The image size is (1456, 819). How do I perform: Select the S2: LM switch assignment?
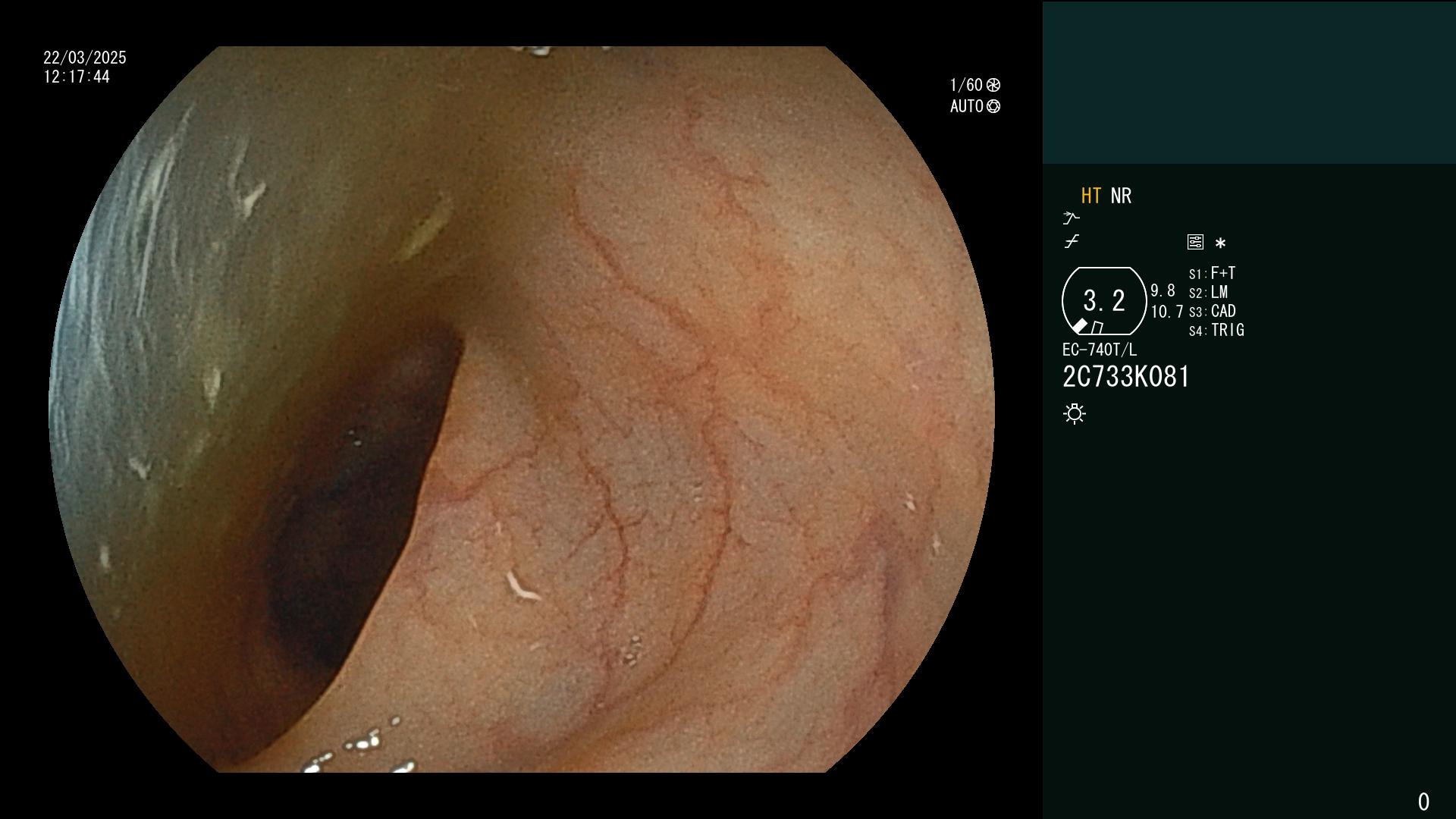pyautogui.click(x=1208, y=292)
